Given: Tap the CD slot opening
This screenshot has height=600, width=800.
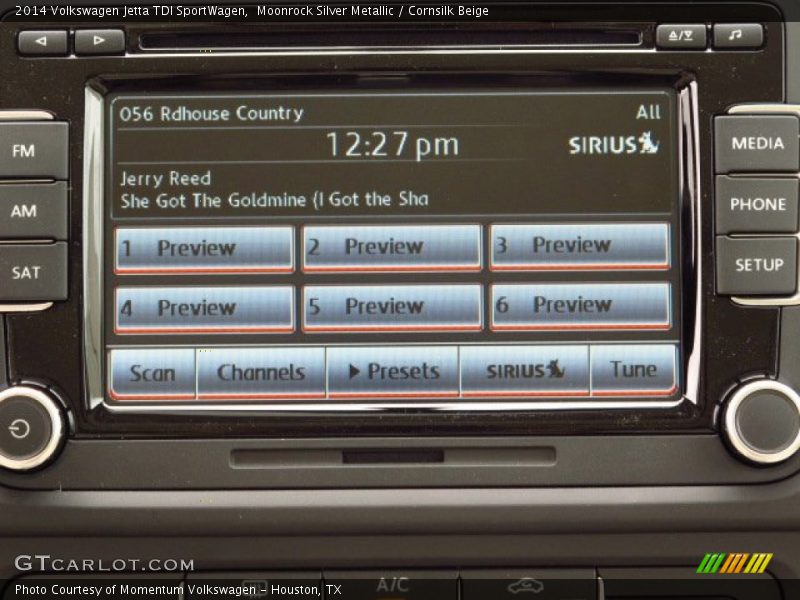Looking at the screenshot, I should coord(390,39).
